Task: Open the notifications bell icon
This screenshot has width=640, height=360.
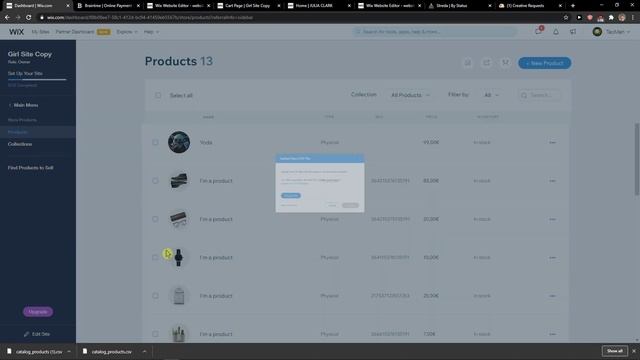Action: tap(556, 32)
